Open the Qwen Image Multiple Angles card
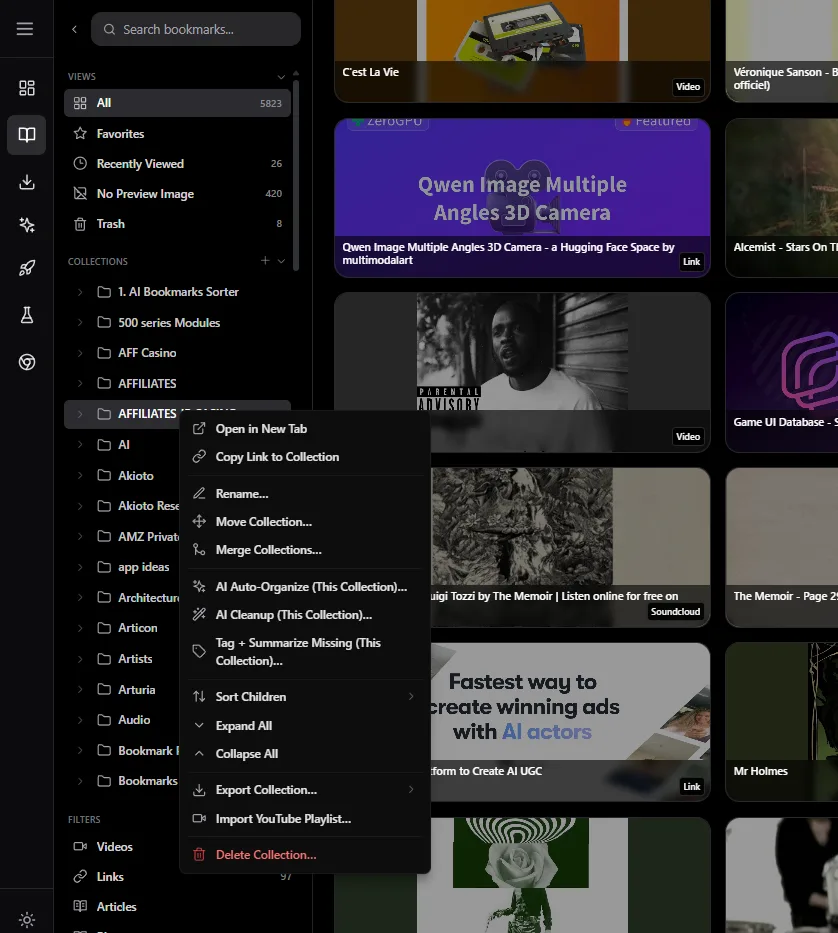The image size is (838, 933). [522, 198]
